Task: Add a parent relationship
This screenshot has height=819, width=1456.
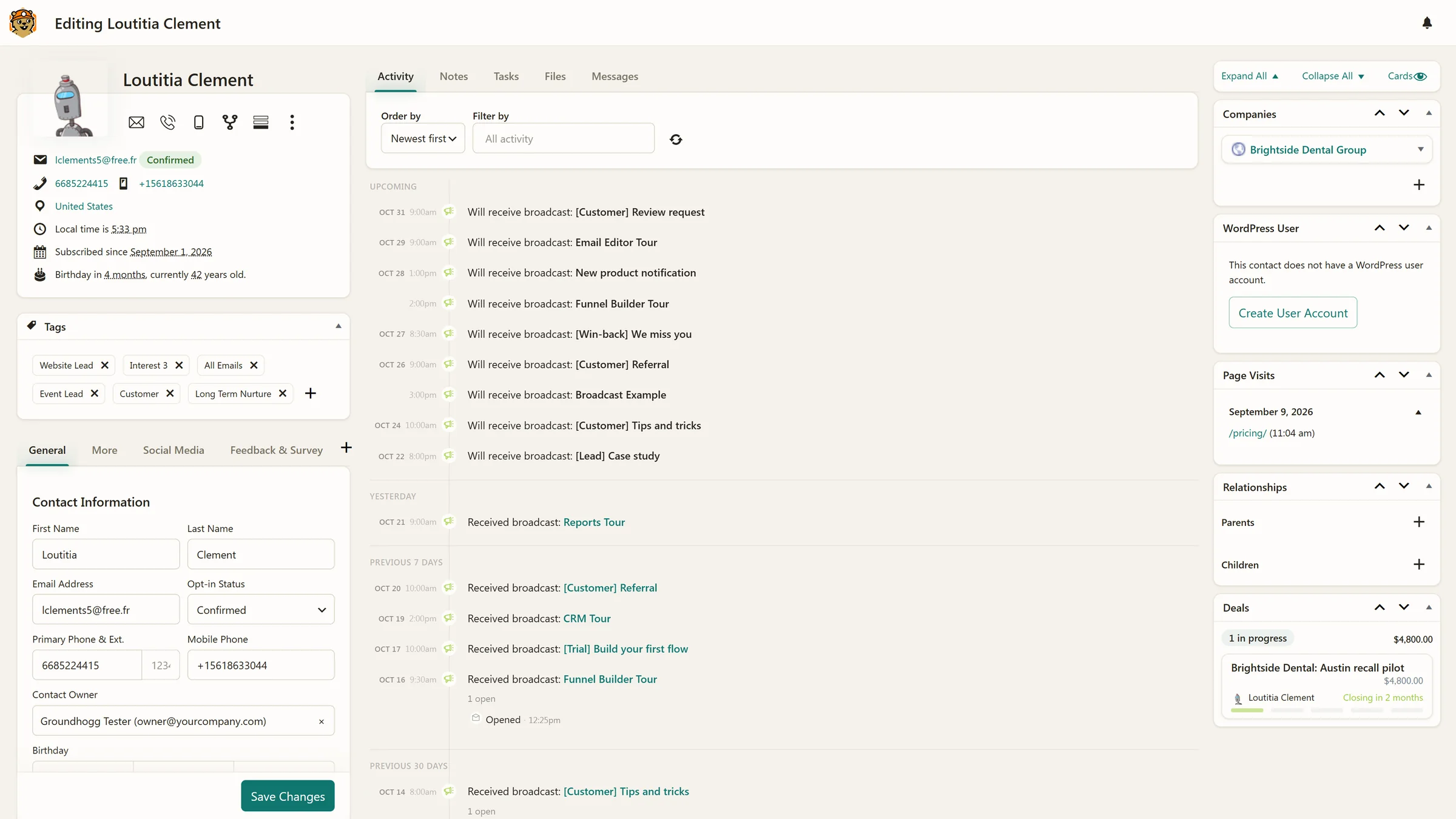Action: (x=1419, y=522)
